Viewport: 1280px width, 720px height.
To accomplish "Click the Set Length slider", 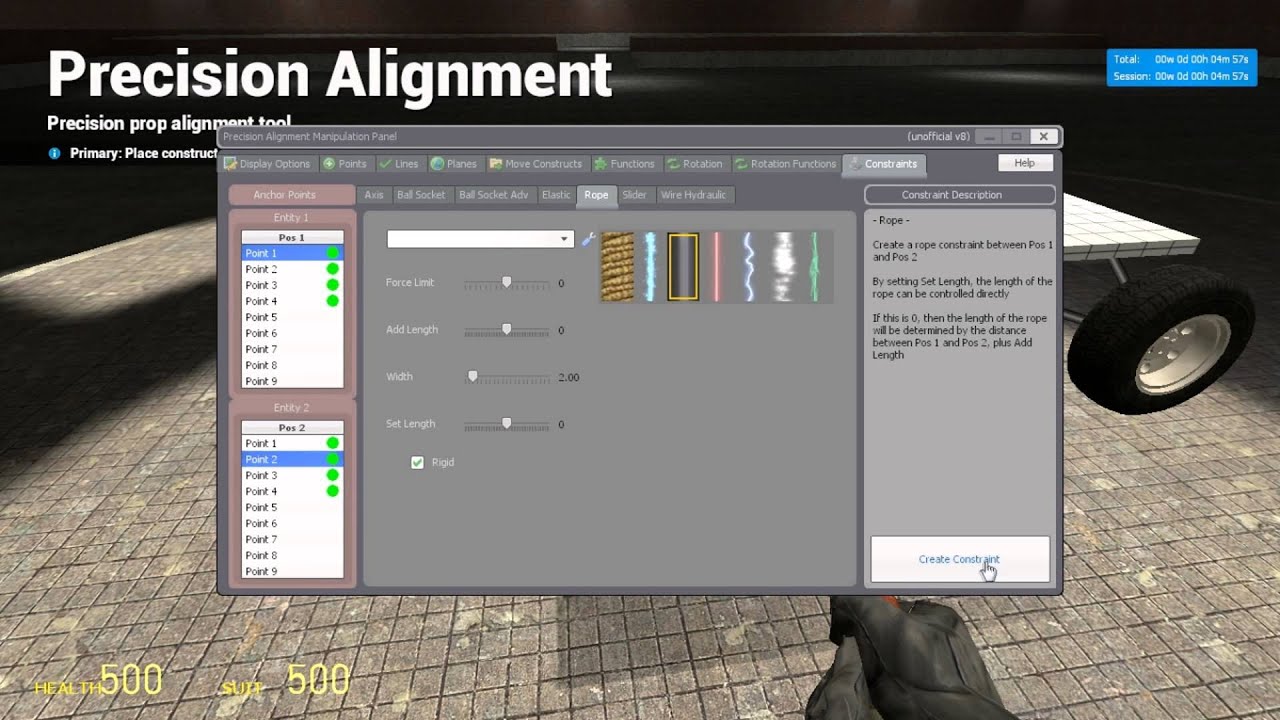I will coord(507,424).
